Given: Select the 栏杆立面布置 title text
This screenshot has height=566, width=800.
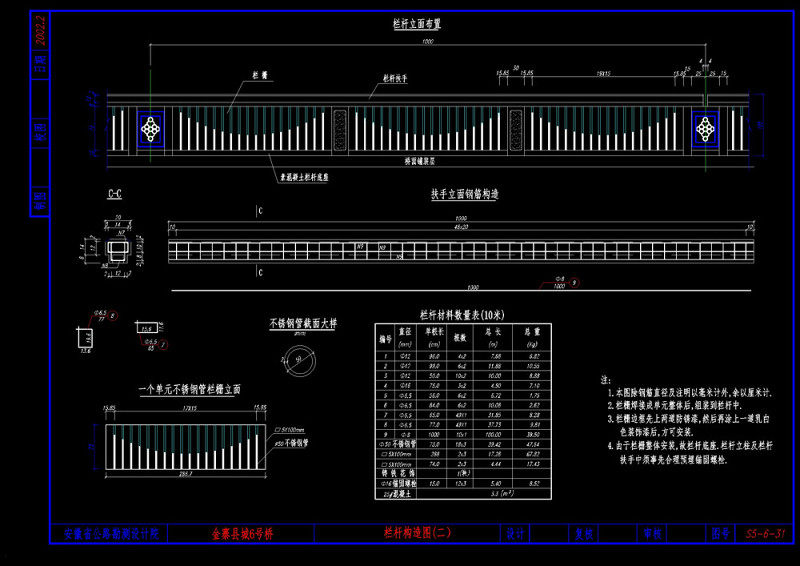Looking at the screenshot, I should coord(417,23).
